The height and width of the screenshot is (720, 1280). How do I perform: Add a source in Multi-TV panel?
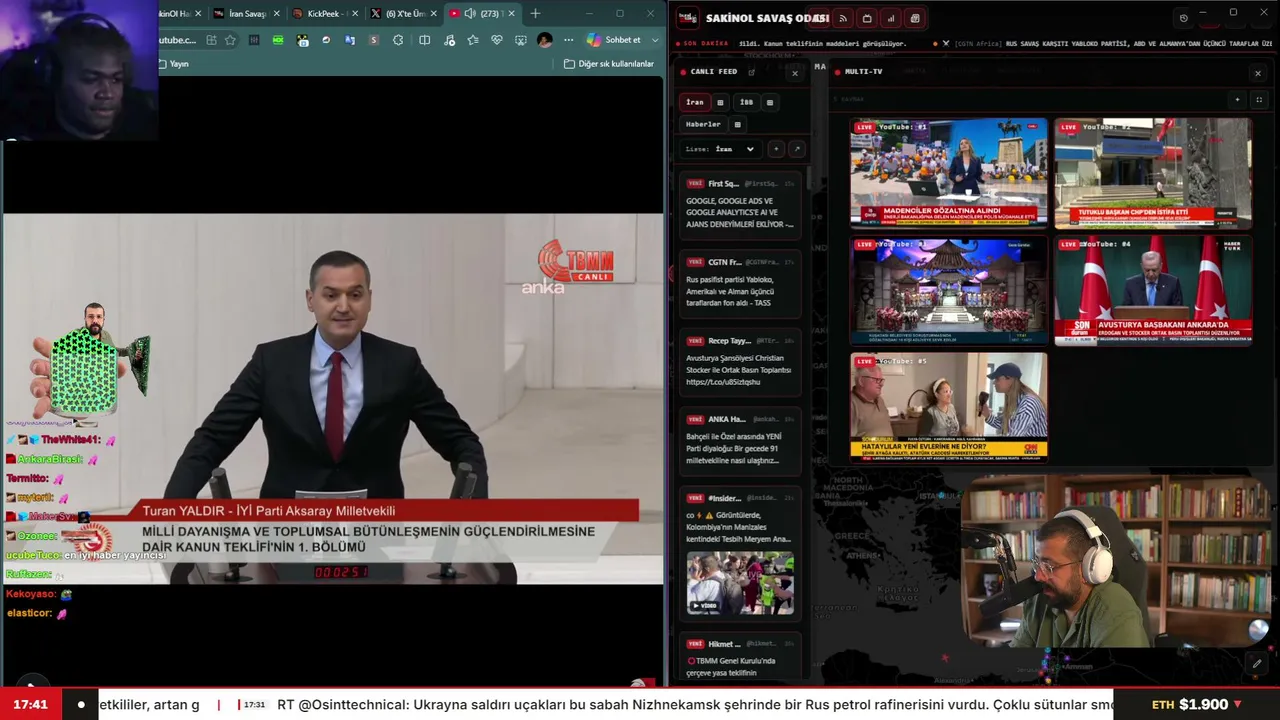(x=1237, y=100)
